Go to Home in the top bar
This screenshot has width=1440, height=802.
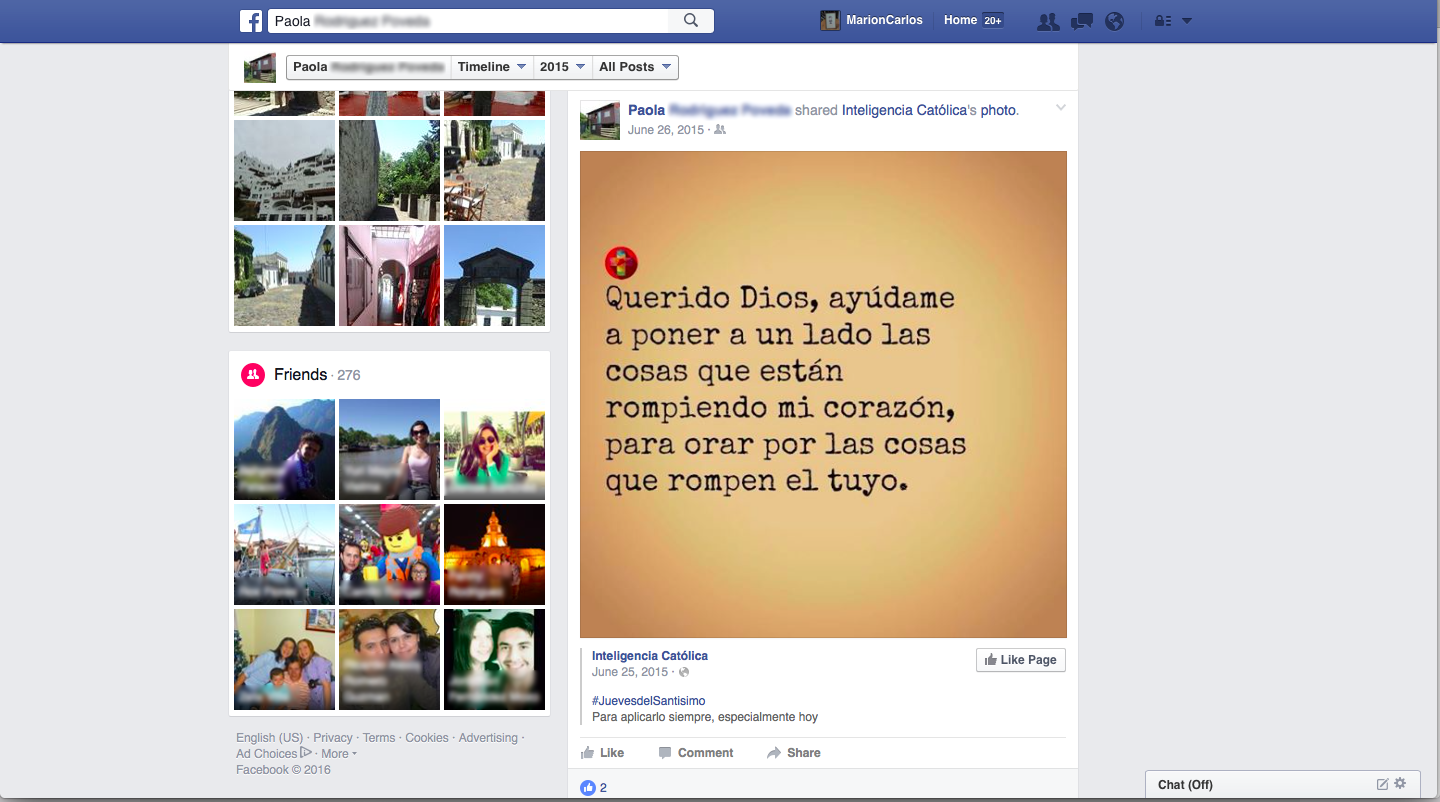(960, 20)
